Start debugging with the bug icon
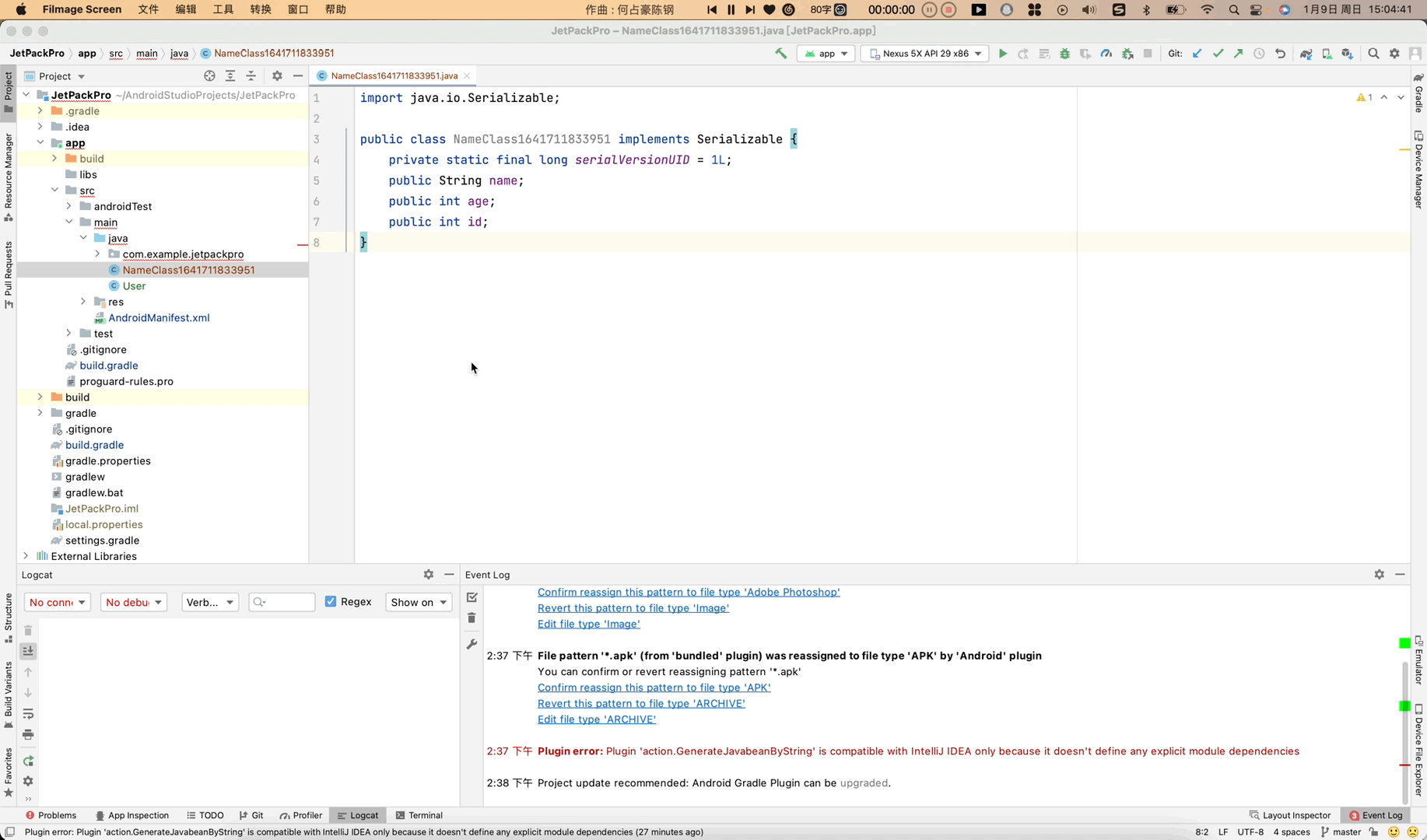This screenshot has width=1427, height=840. (x=1064, y=54)
